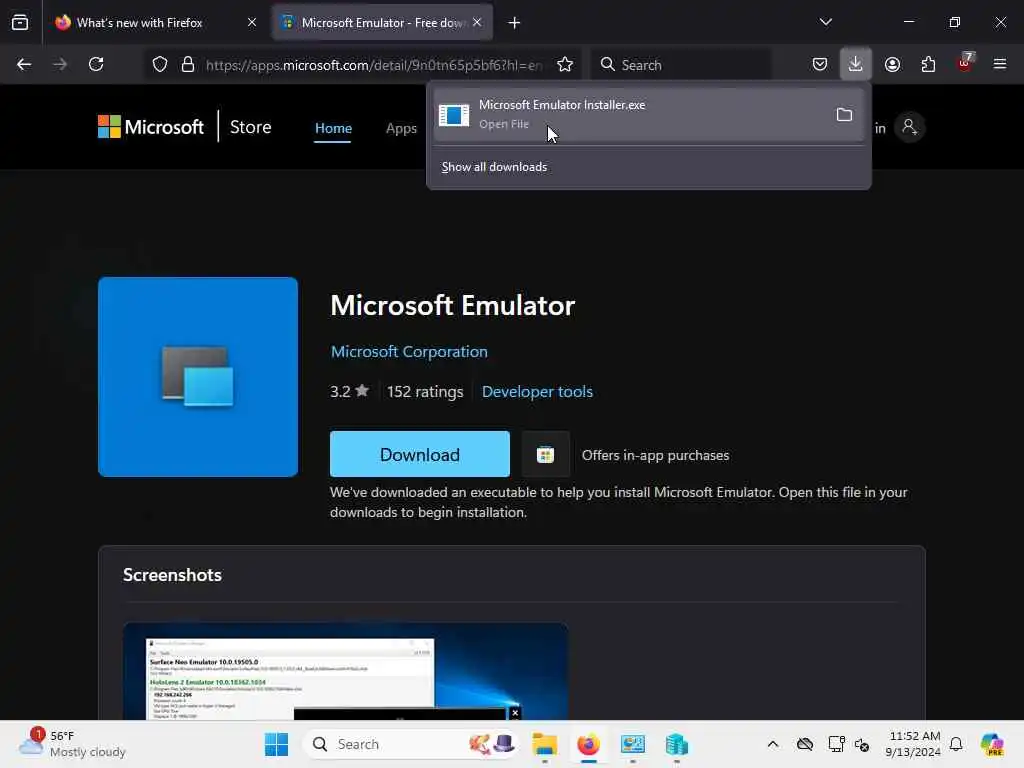
Task: View site security lock info
Action: pos(188,65)
